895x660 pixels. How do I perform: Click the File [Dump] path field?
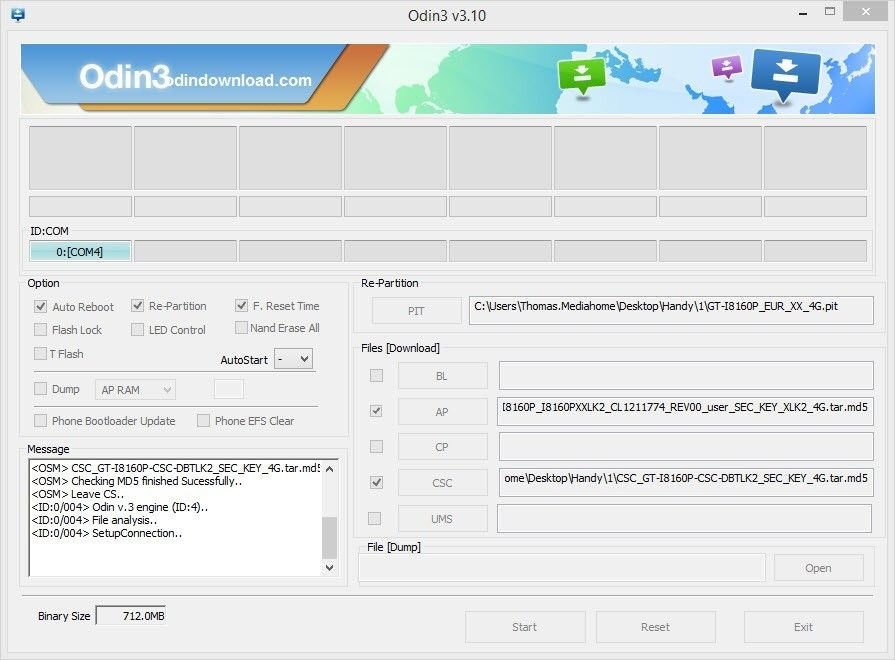(x=562, y=568)
